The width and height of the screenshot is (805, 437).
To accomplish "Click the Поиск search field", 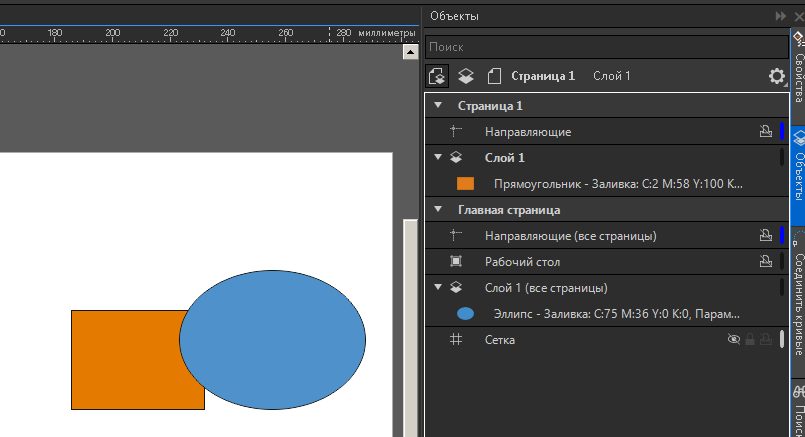I will point(606,47).
